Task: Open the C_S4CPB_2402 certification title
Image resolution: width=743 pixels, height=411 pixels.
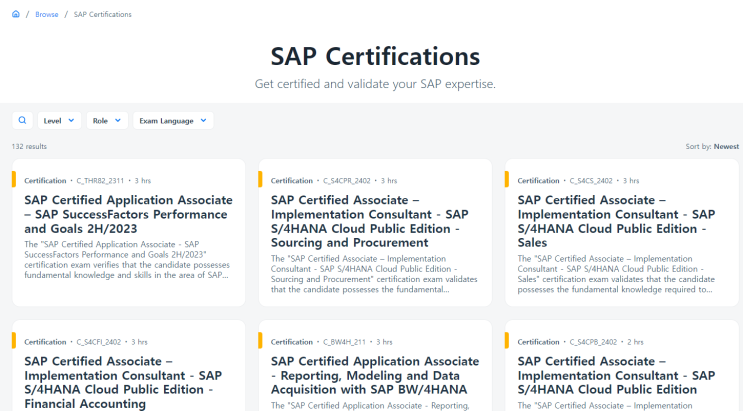Action: click(616, 375)
